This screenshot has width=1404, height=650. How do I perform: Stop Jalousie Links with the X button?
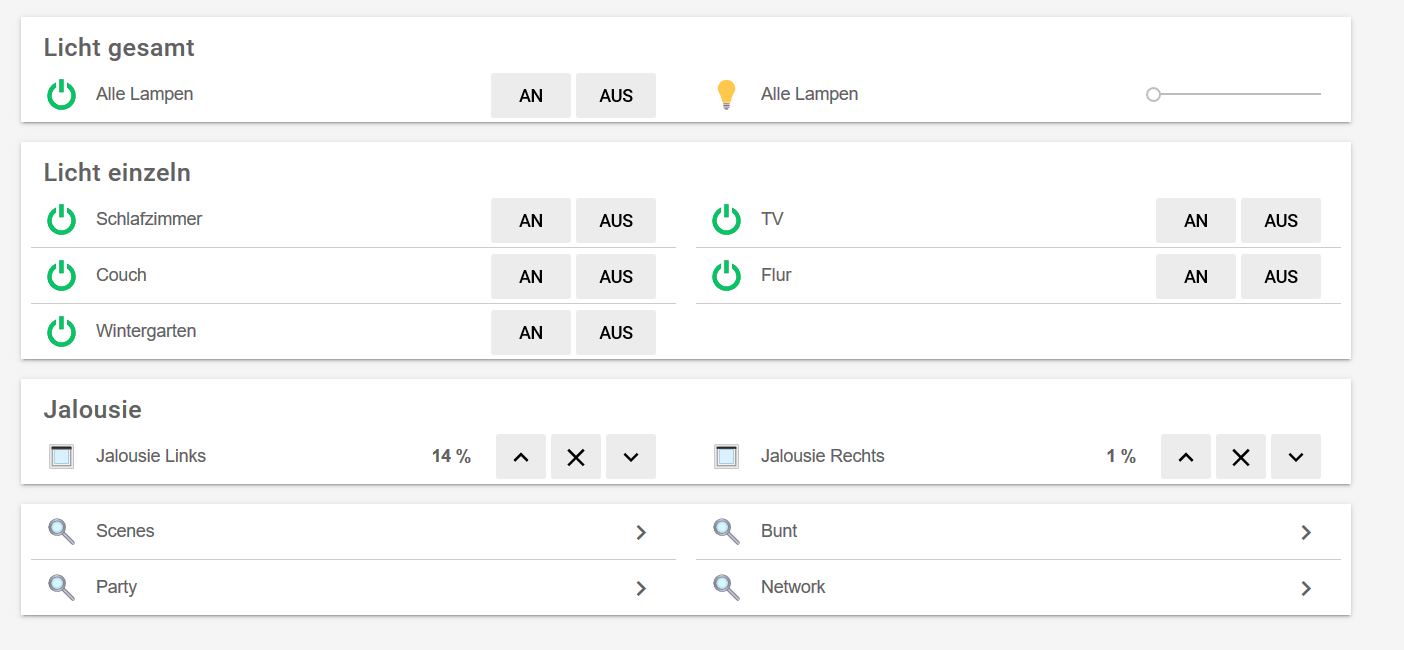click(576, 457)
